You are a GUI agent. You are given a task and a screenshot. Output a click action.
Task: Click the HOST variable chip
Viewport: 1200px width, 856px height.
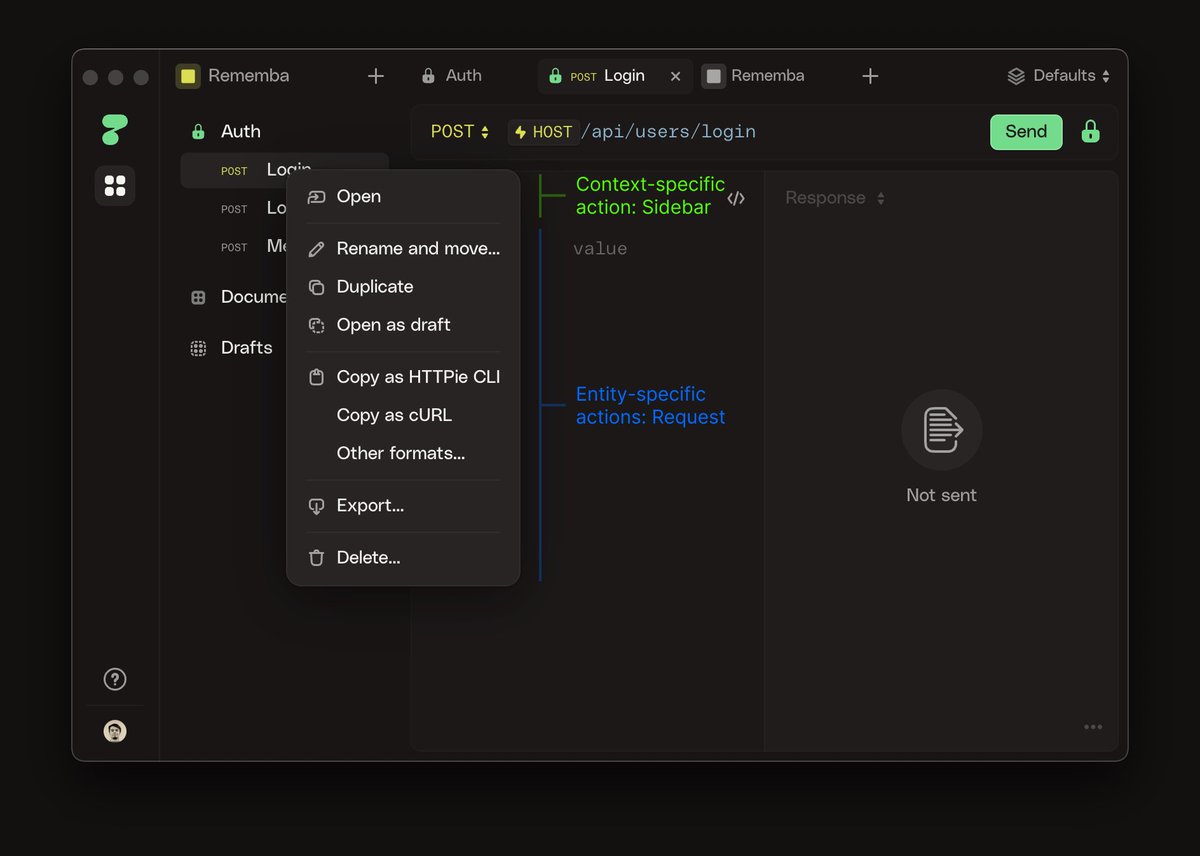pos(543,132)
